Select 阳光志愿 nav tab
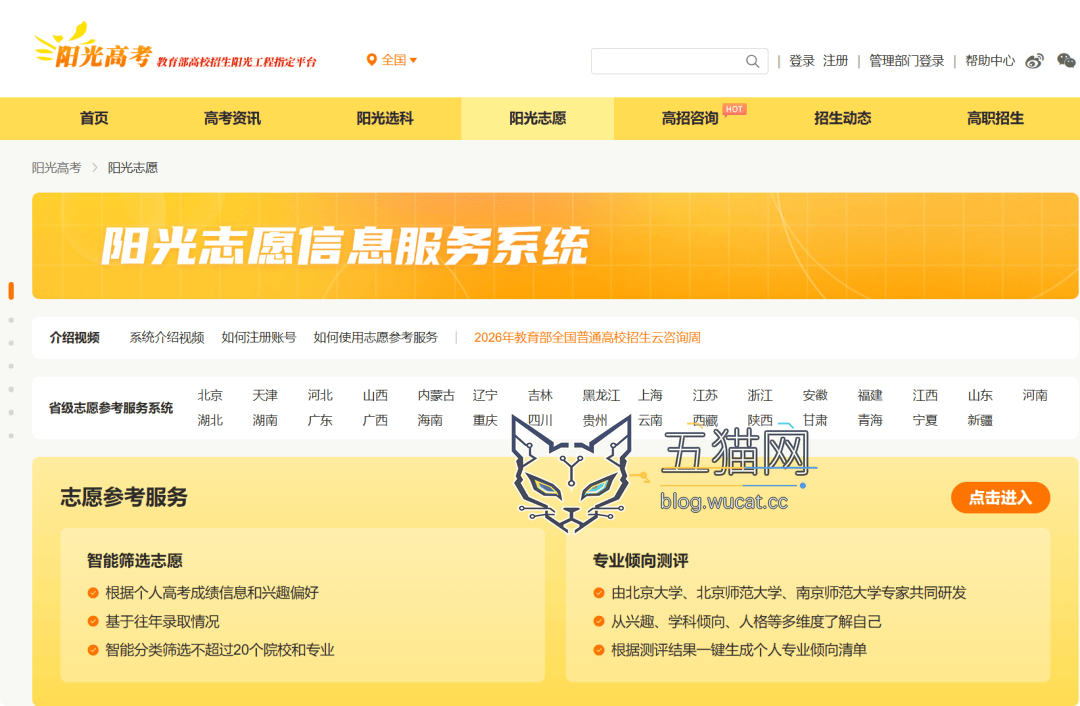Image resolution: width=1080 pixels, height=706 pixels. 537,118
